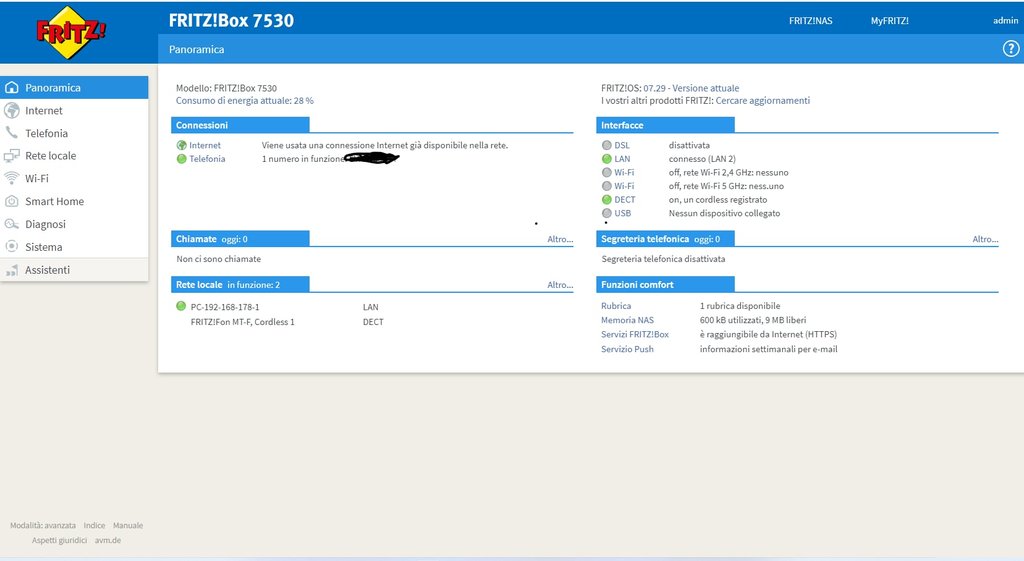Open FRITZ!NAS from the header
Image resolution: width=1024 pixels, height=561 pixels.
pos(810,21)
